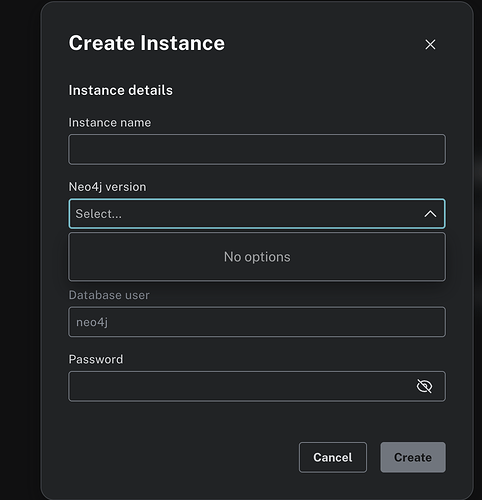Click the "Instance details" section heading
This screenshot has height=500, width=482.
(121, 90)
